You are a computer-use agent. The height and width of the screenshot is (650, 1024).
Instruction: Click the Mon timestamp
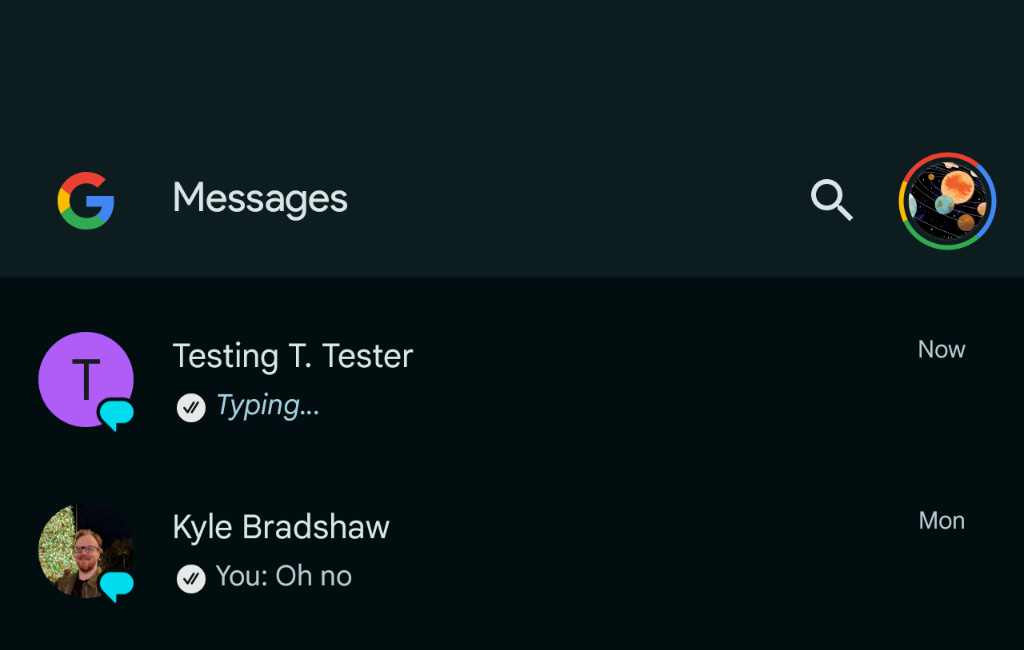pyautogui.click(x=941, y=520)
